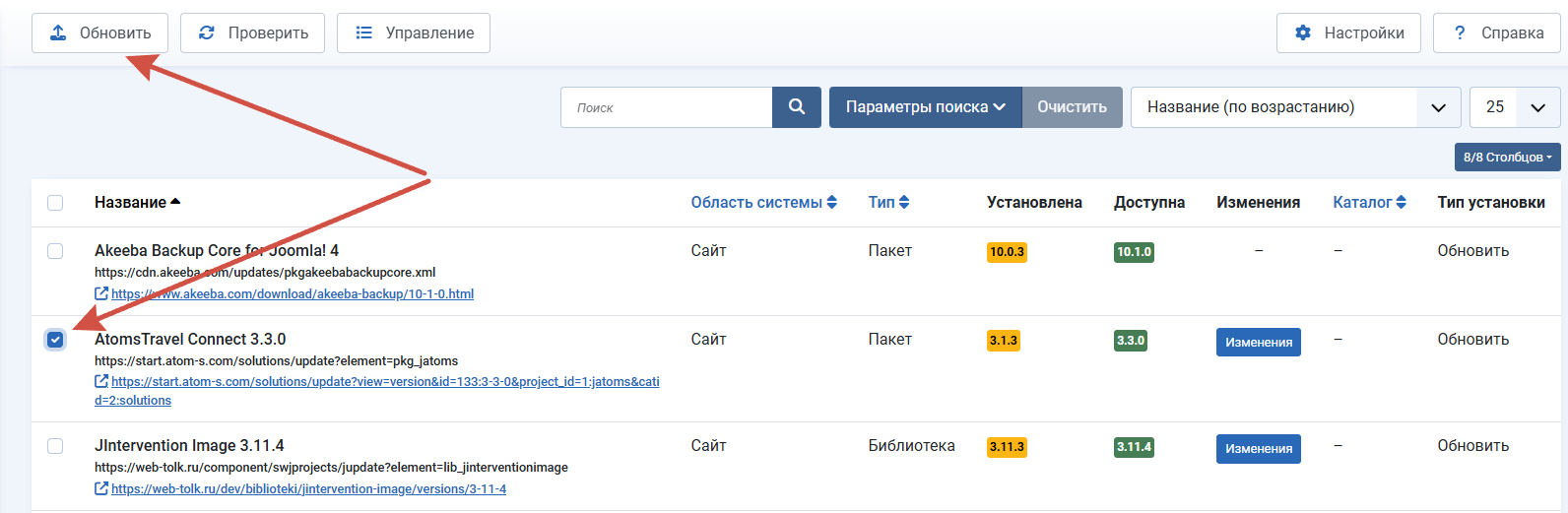The image size is (1568, 513).
Task: Click sort arrows beside Тип column
Action: point(904,202)
